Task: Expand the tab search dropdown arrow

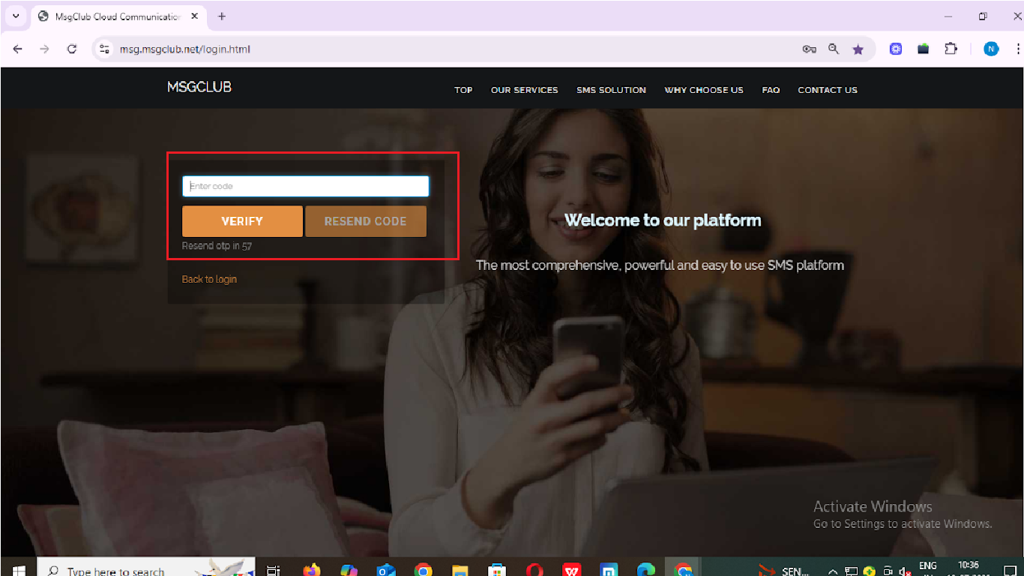Action: point(16,16)
